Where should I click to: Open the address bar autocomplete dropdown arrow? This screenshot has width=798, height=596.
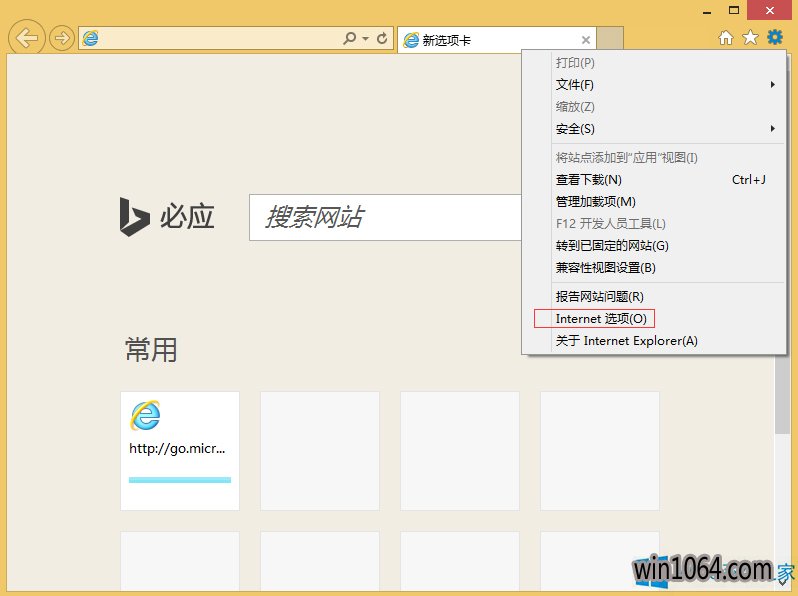coord(365,39)
